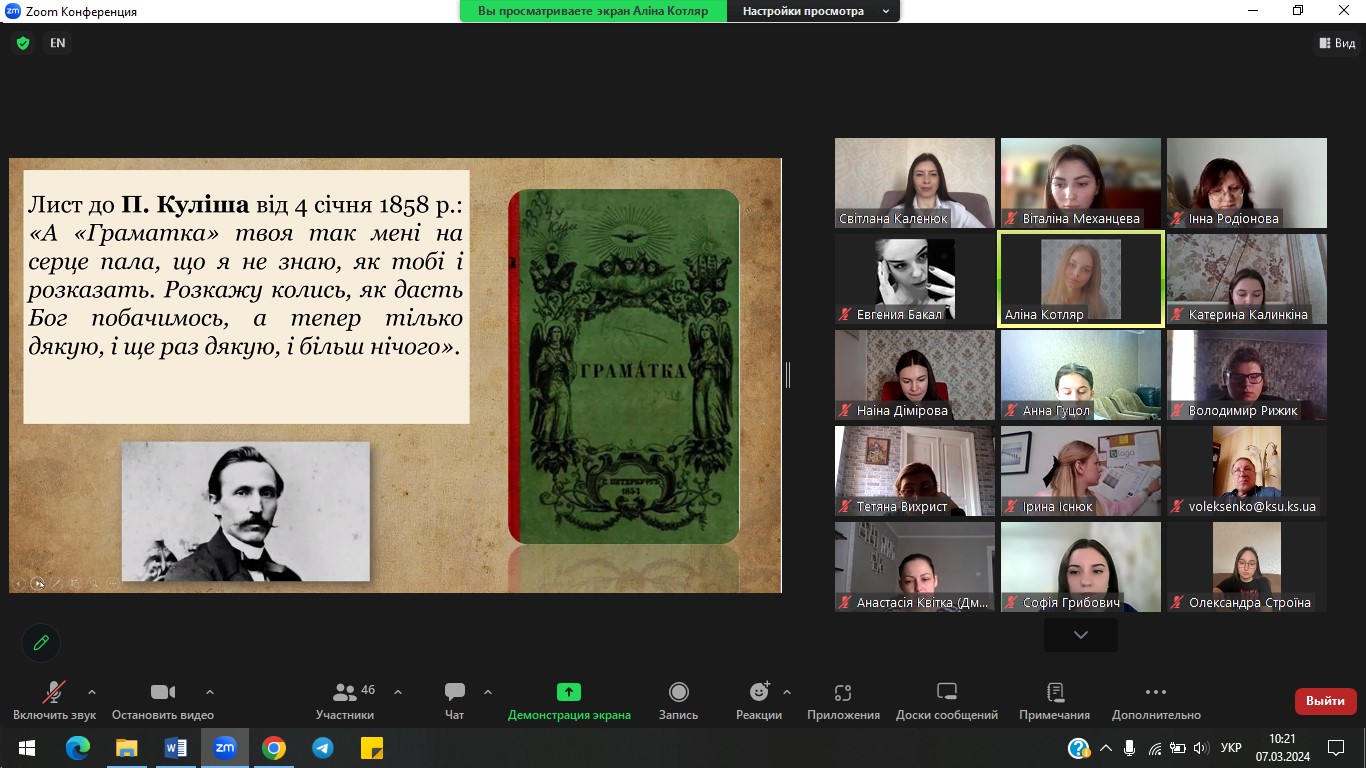
Task: Turn off camera with Остановить видео
Action: click(163, 701)
